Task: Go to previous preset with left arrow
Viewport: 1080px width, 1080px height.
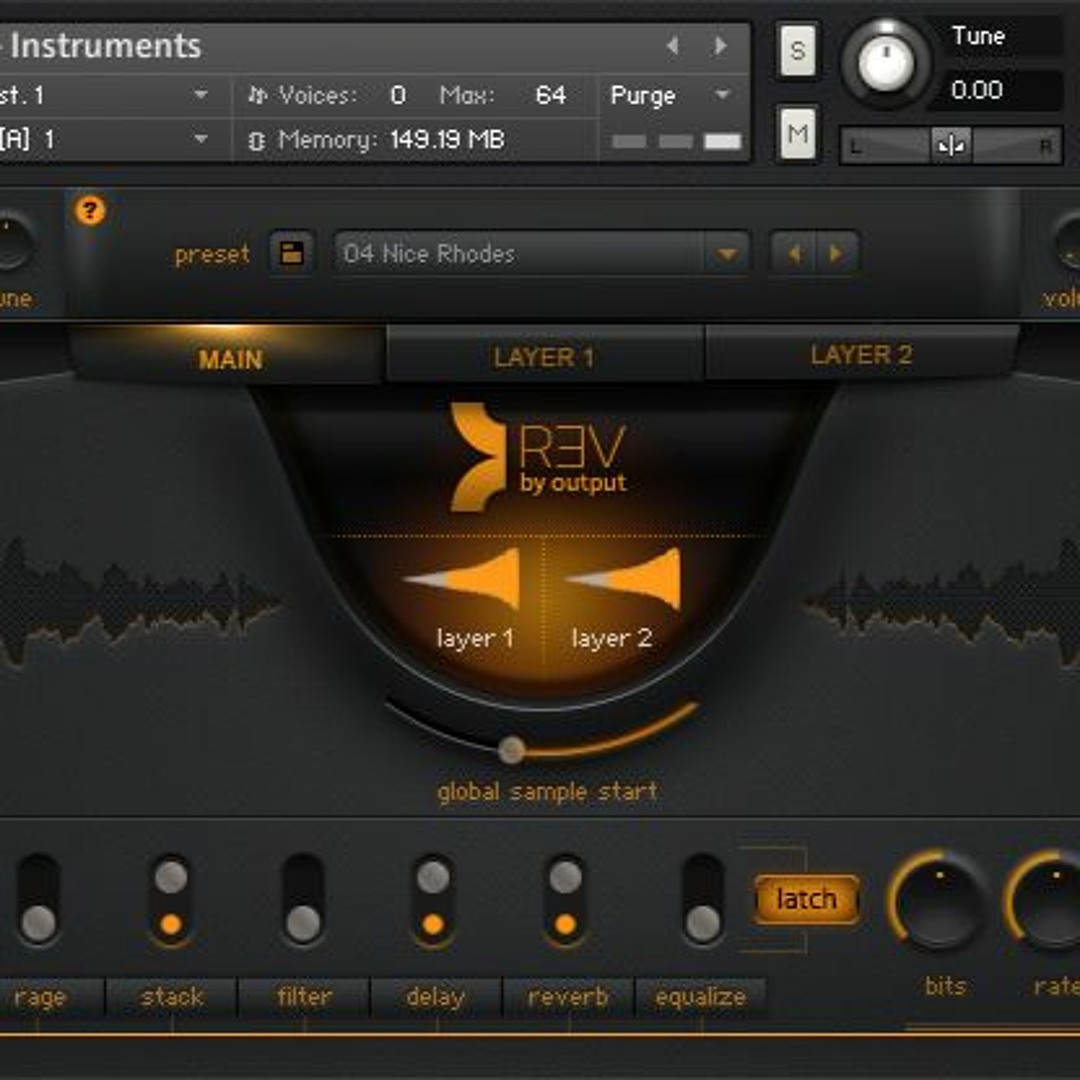Action: 794,254
